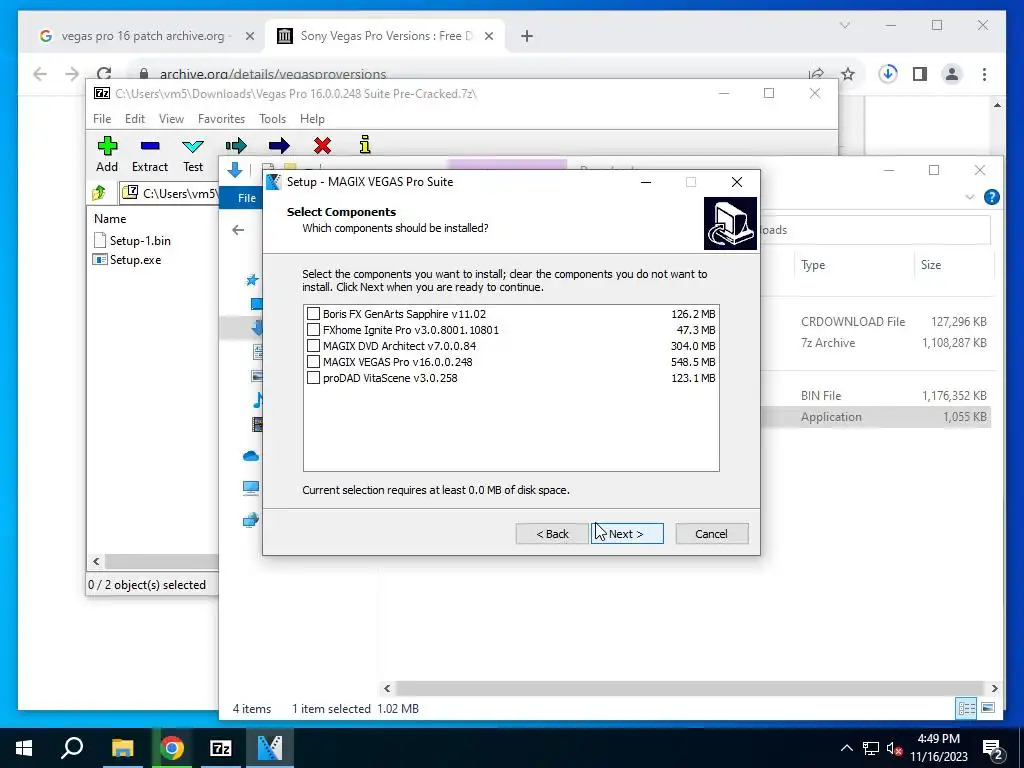Open the 7-Zip Help menu
Image resolution: width=1024 pixels, height=768 pixels.
312,119
